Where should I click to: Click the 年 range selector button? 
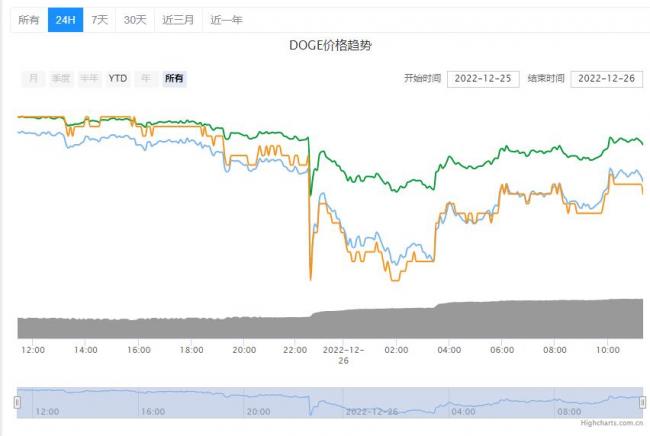(146, 78)
